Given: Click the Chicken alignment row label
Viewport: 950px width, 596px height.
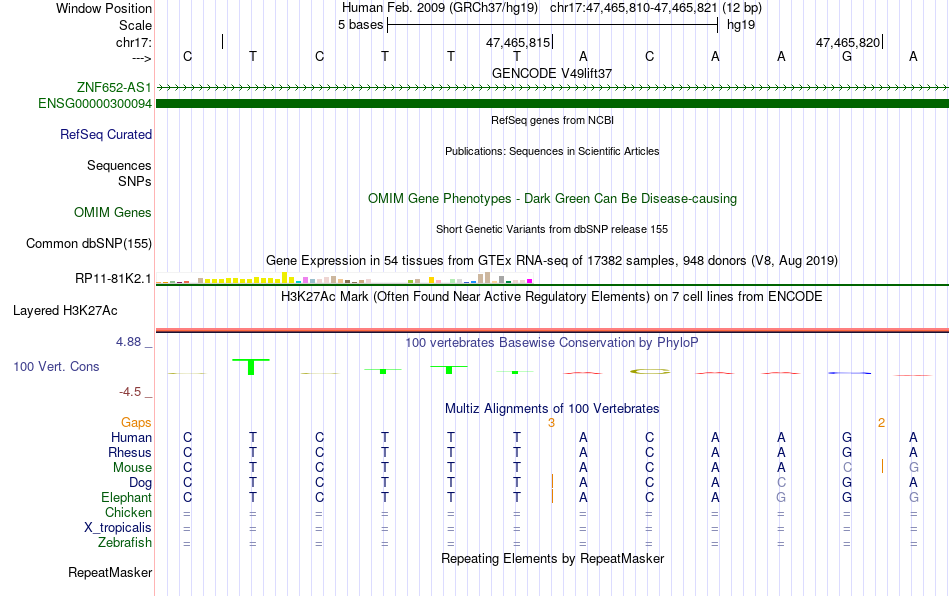Looking at the screenshot, I should [128, 512].
